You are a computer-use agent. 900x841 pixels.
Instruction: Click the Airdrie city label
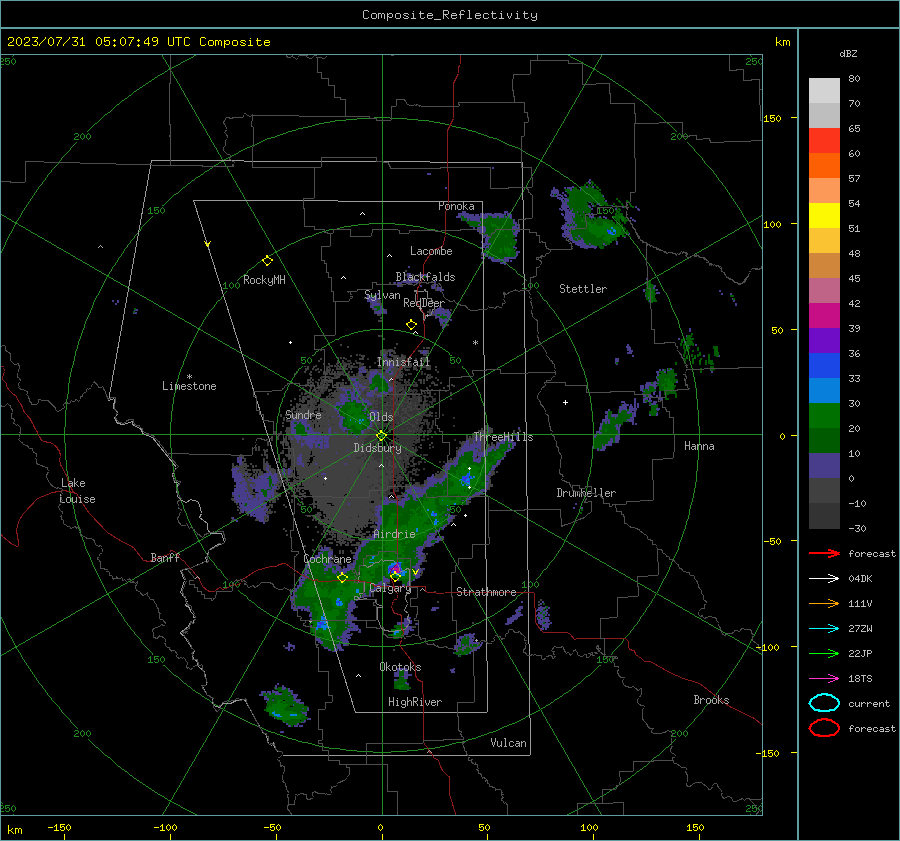click(394, 534)
